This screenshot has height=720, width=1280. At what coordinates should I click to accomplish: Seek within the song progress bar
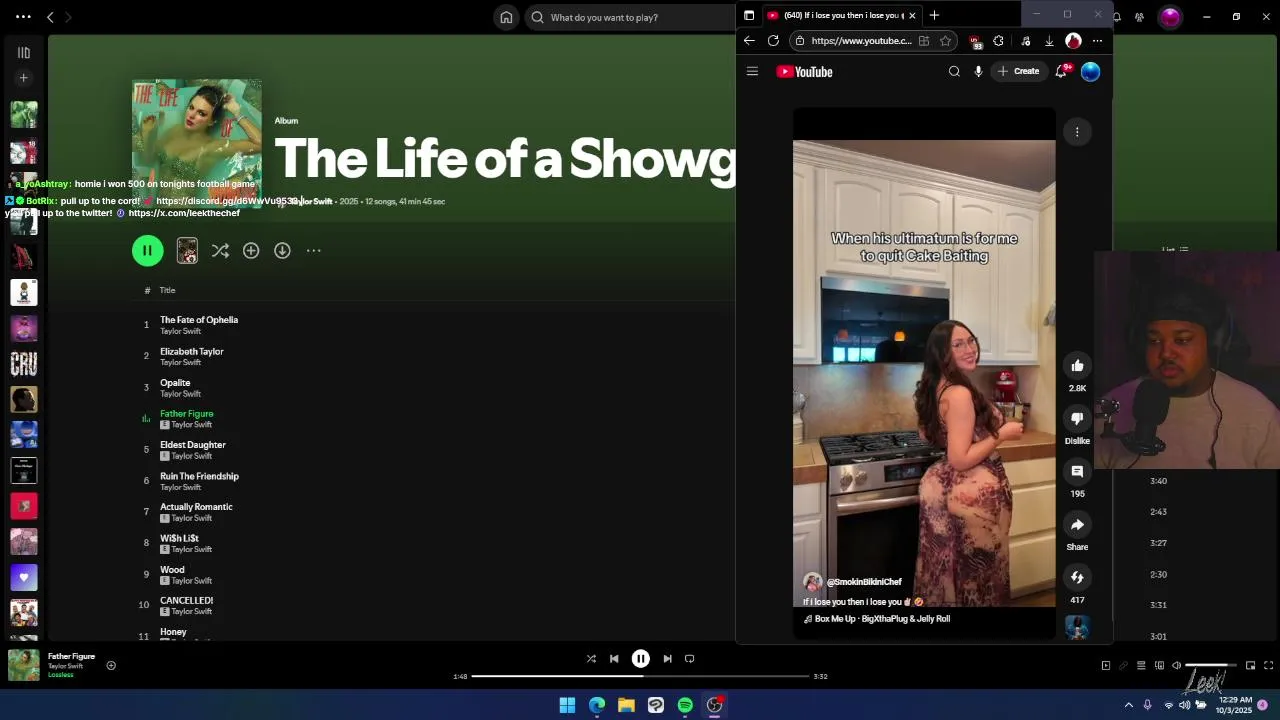click(640, 676)
